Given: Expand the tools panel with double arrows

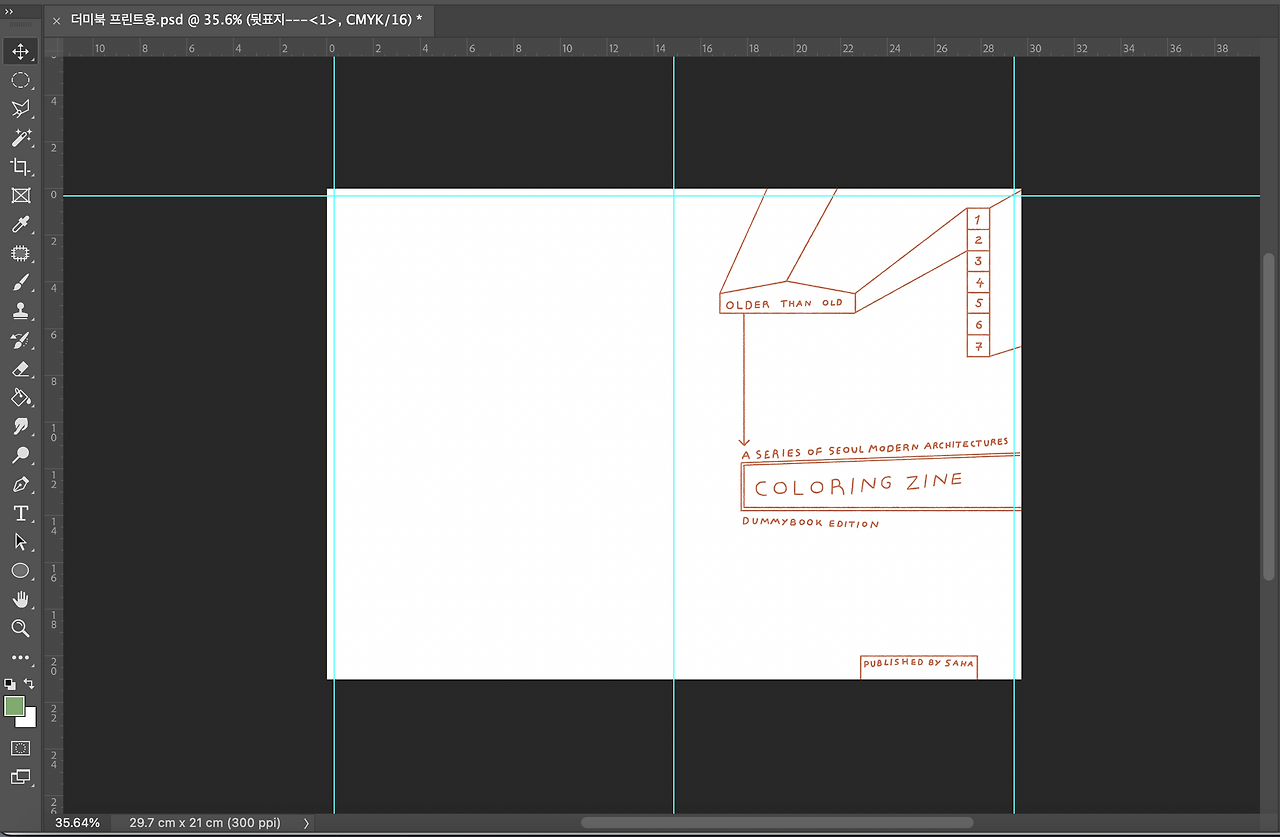Looking at the screenshot, I should point(9,10).
